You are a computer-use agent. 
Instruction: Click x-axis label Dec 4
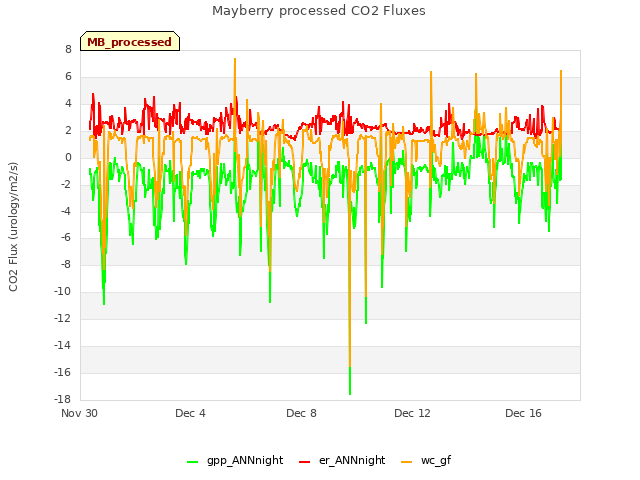pos(190,413)
